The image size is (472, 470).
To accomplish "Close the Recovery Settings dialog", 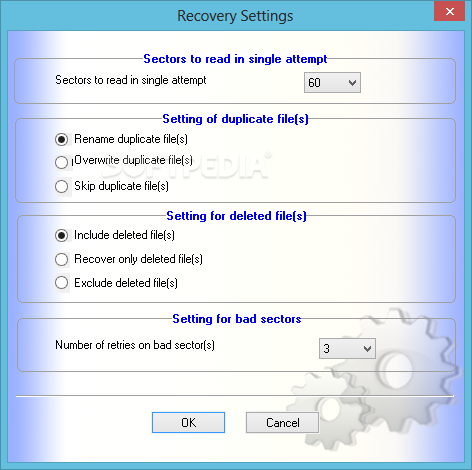I will click(450, 12).
